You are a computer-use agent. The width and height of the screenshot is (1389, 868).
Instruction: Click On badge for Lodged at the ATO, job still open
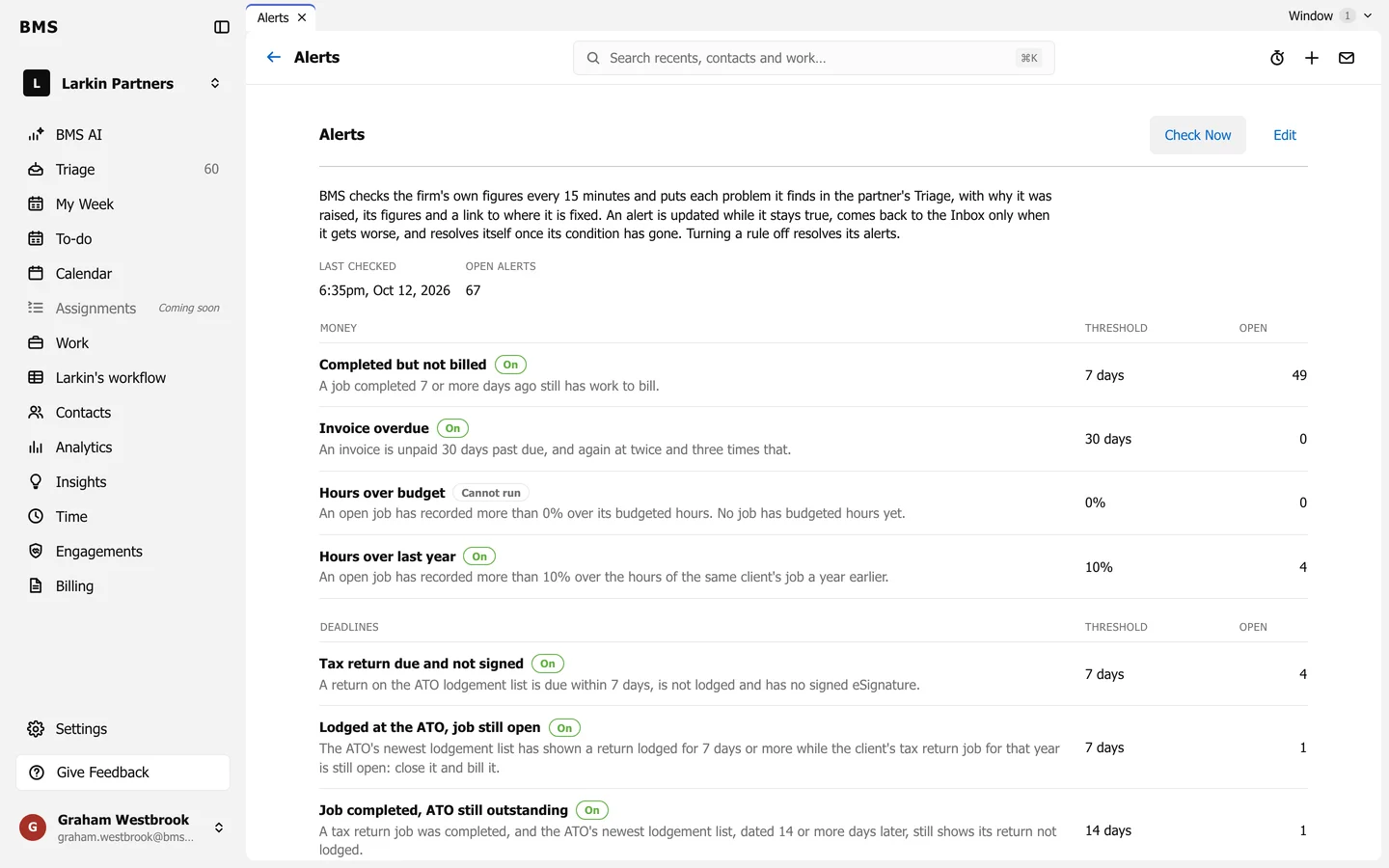564,728
